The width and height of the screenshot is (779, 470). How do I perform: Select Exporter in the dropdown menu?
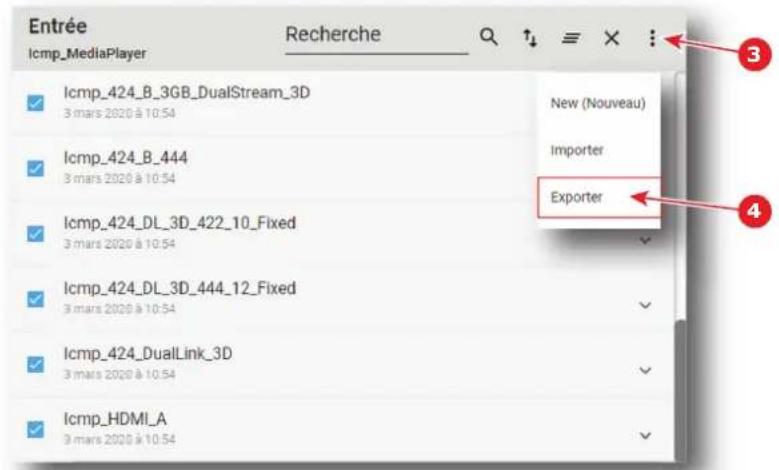tap(598, 197)
